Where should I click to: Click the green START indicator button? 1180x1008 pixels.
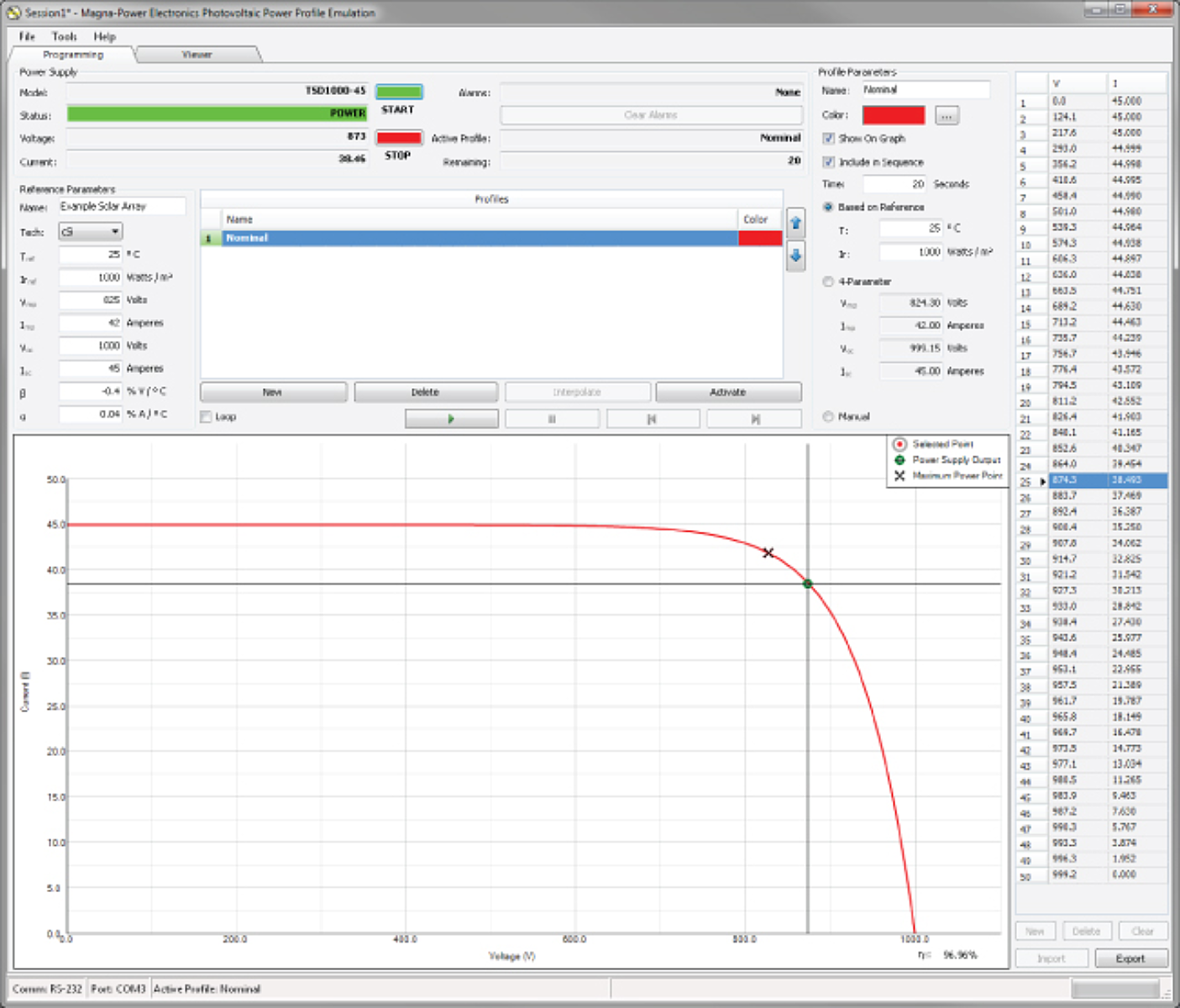[399, 92]
